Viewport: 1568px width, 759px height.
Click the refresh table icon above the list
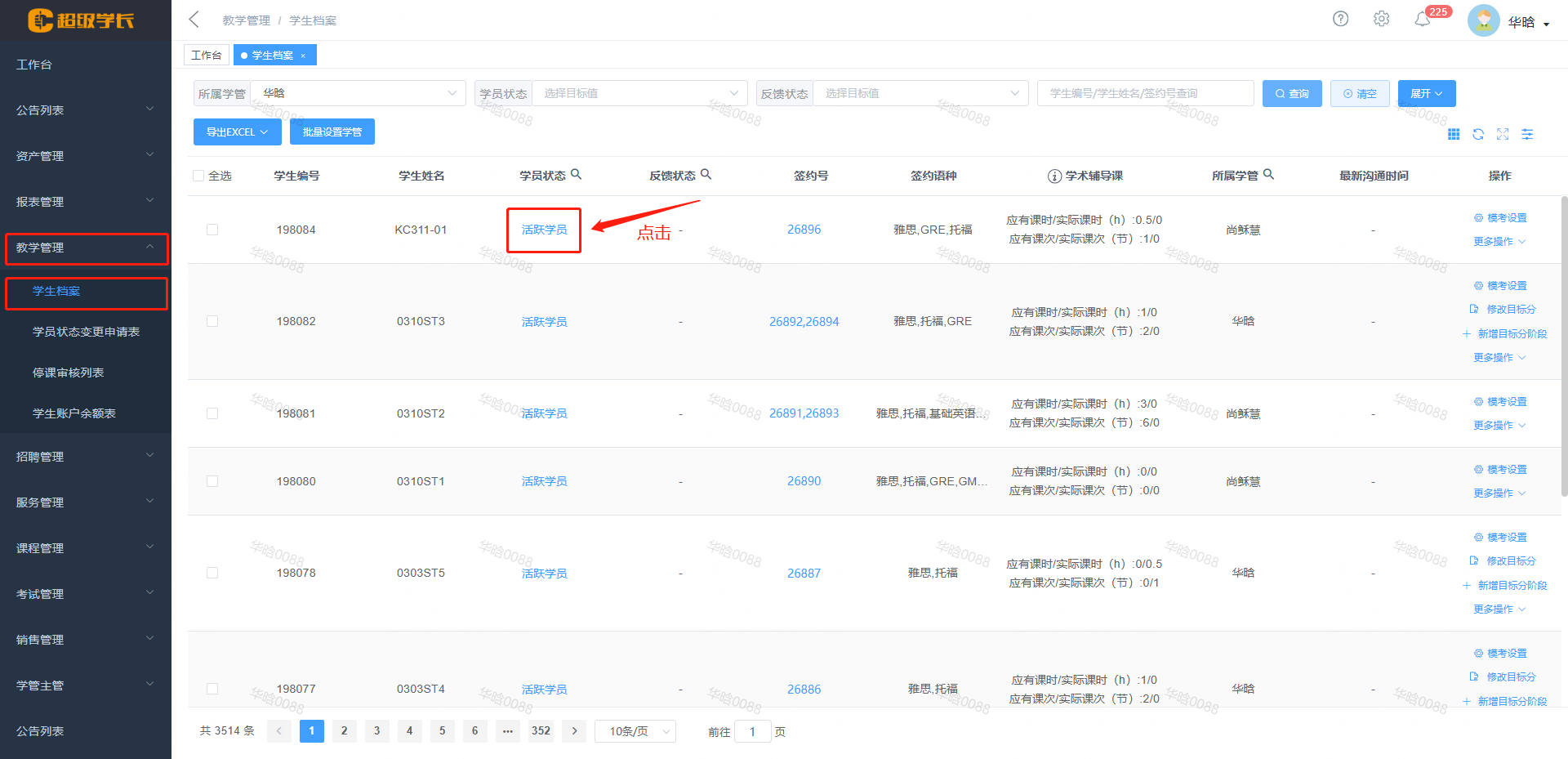point(1478,134)
